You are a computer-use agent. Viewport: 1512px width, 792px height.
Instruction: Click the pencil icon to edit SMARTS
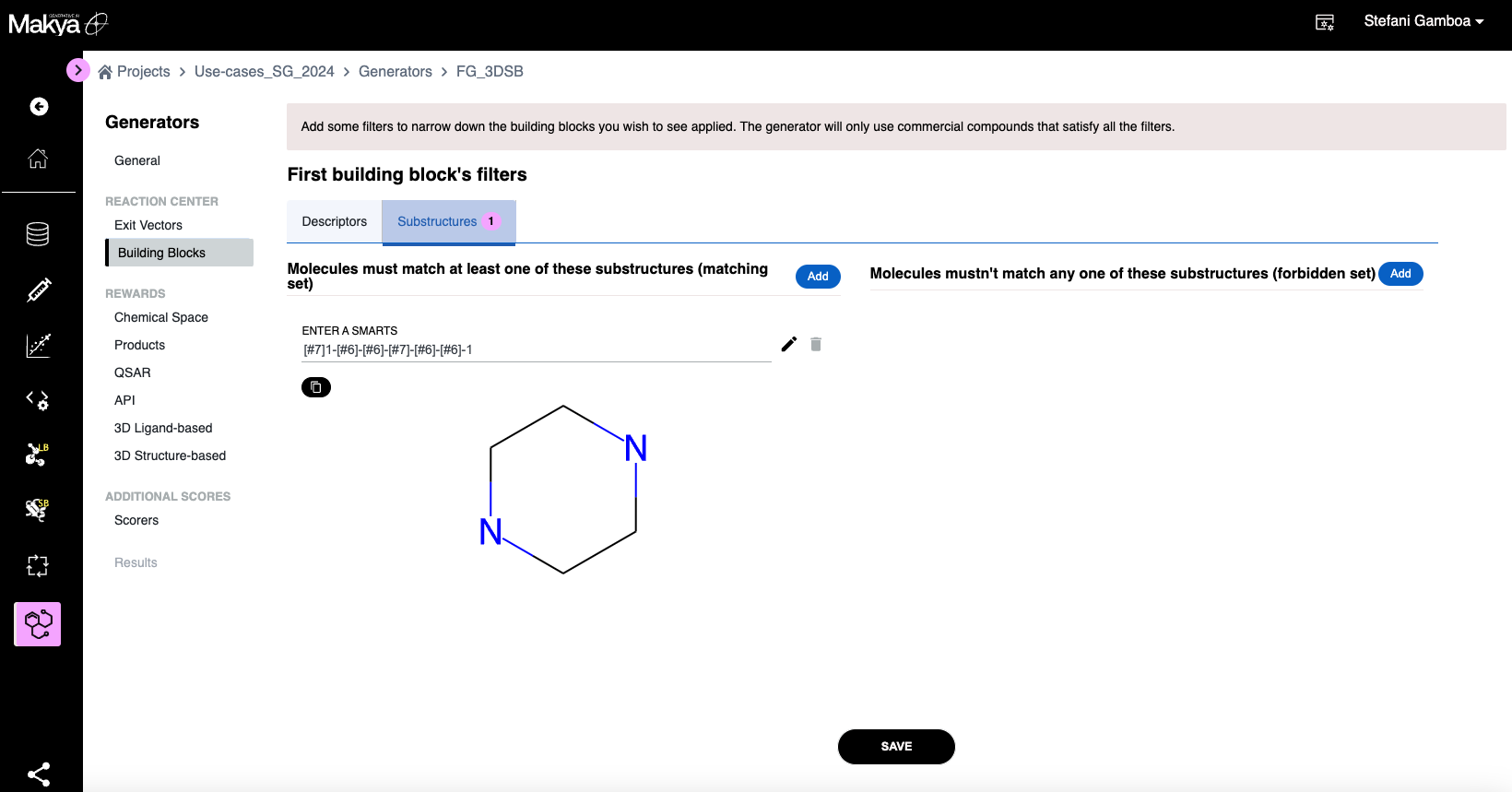click(788, 344)
